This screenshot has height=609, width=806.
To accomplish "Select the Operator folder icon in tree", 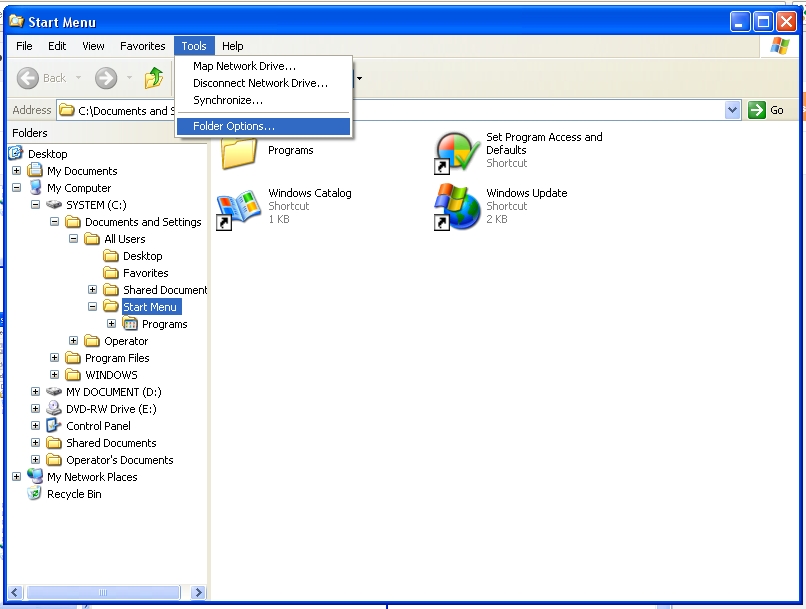I will click(x=92, y=340).
